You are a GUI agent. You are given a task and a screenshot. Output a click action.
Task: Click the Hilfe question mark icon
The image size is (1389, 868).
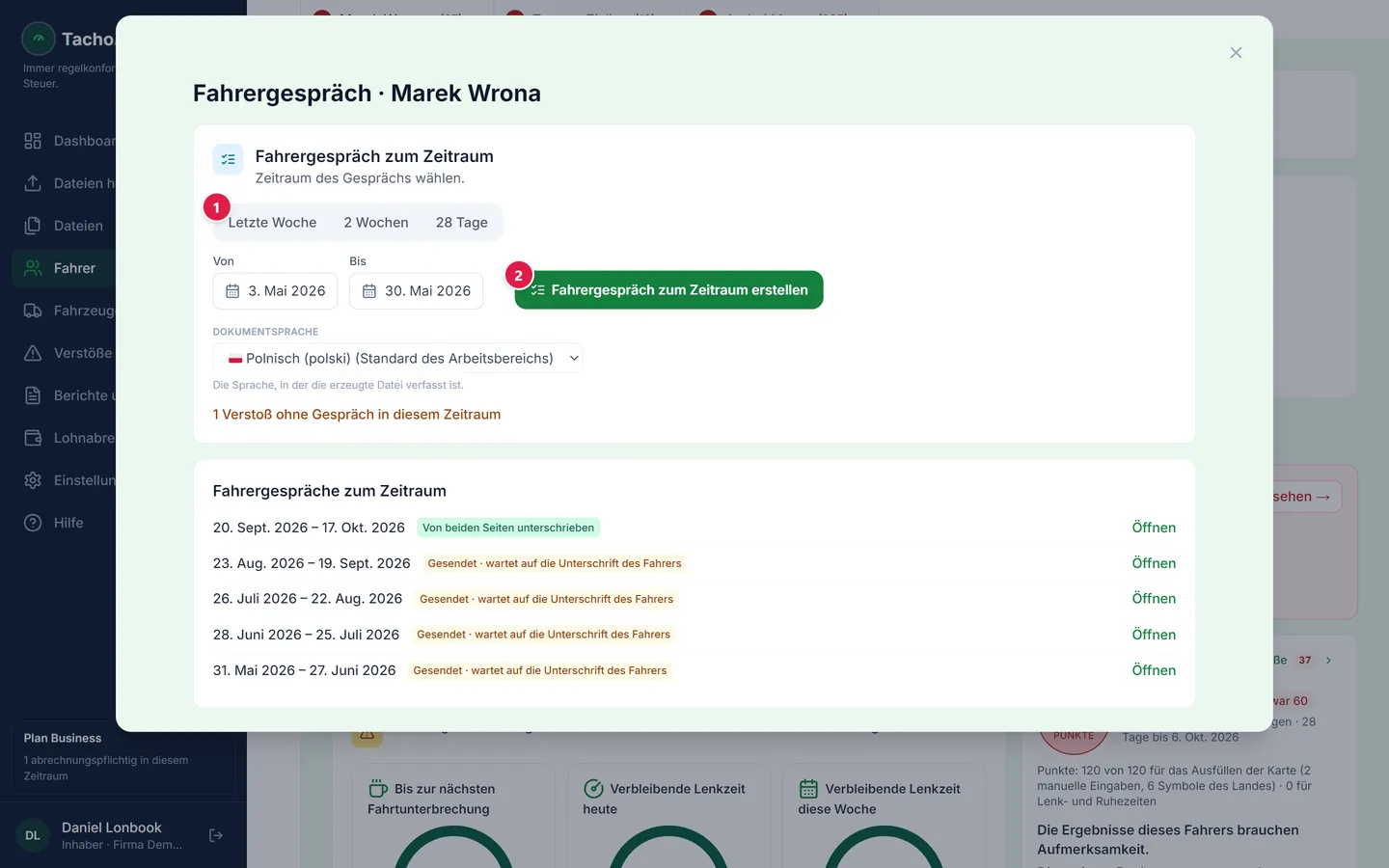coord(33,523)
